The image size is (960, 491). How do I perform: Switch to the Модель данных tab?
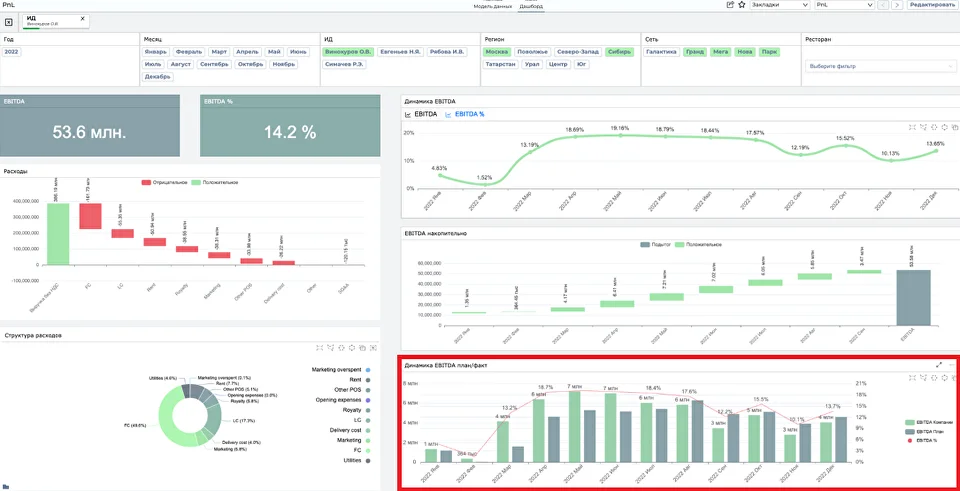coord(493,6)
